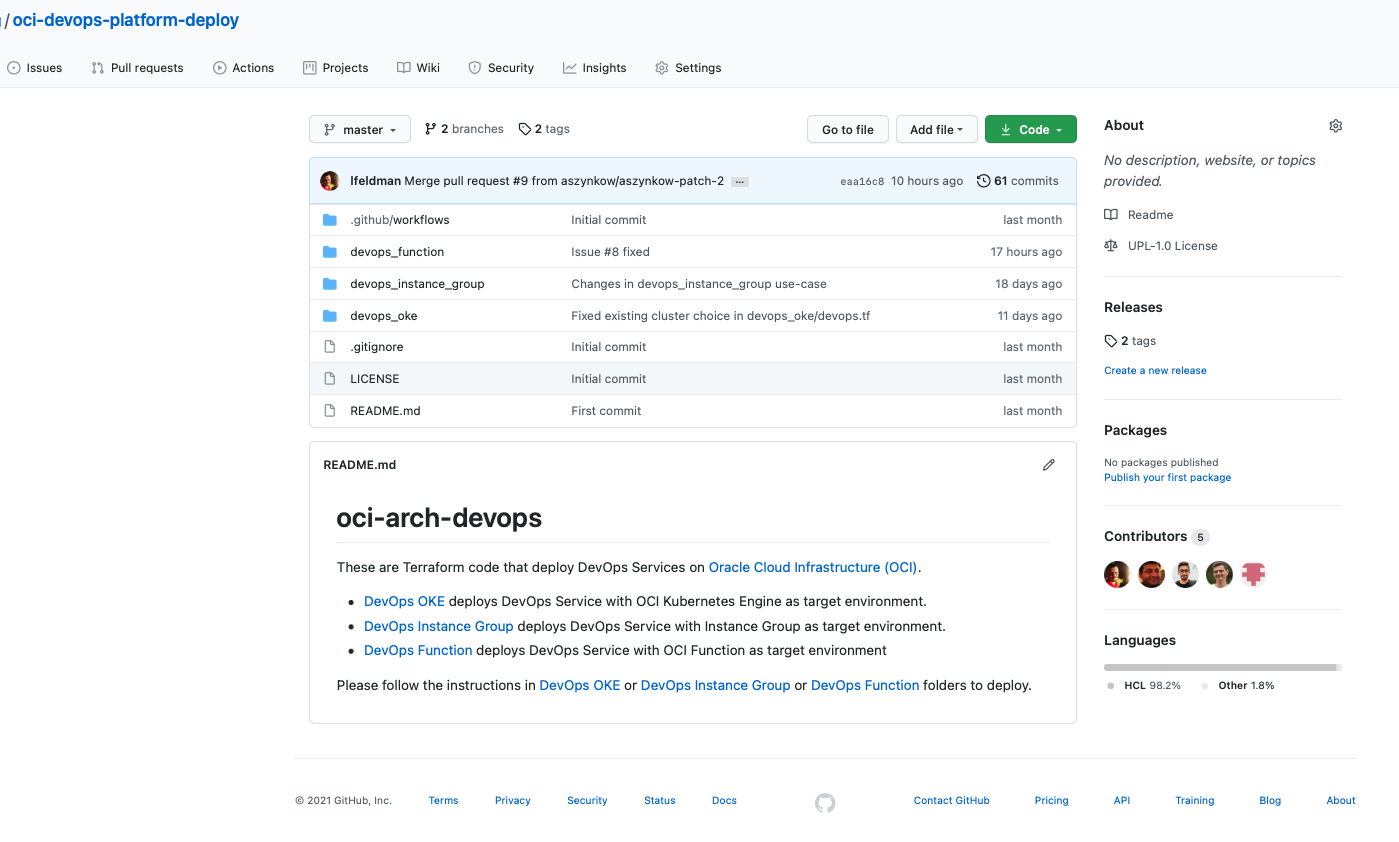Click the languages percentage bar
This screenshot has width=1399, height=842.
pyautogui.click(x=1223, y=667)
